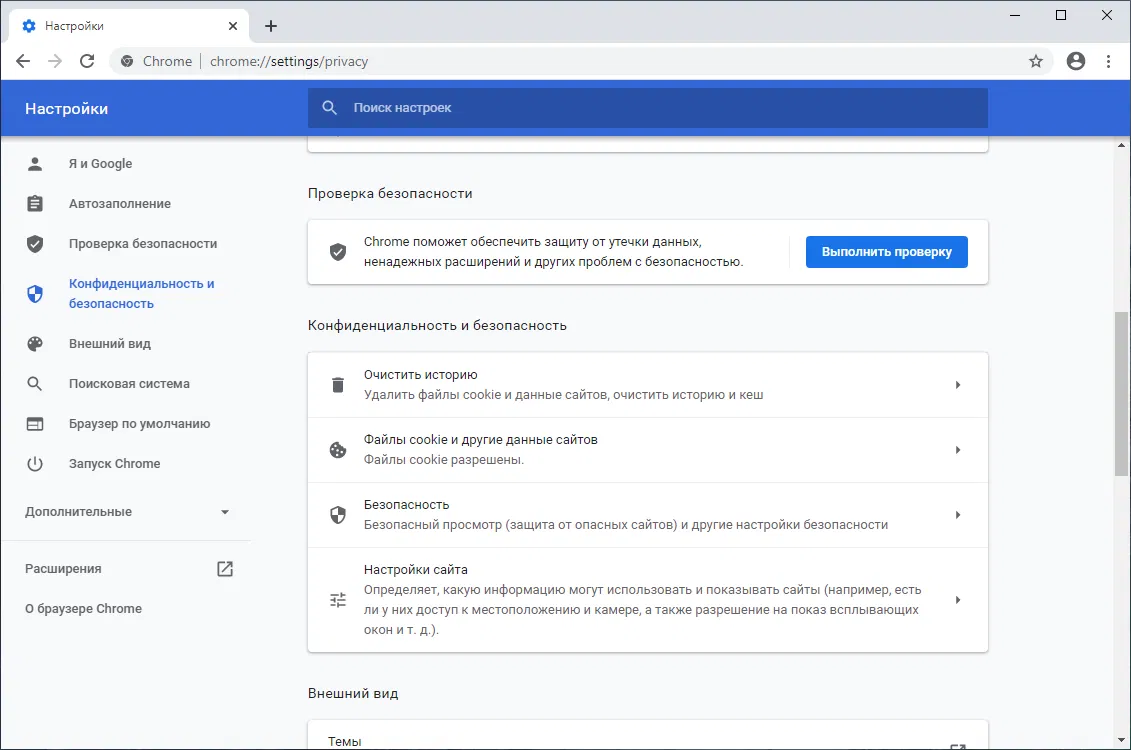Click the back navigation arrow
This screenshot has width=1131, height=750.
click(23, 61)
